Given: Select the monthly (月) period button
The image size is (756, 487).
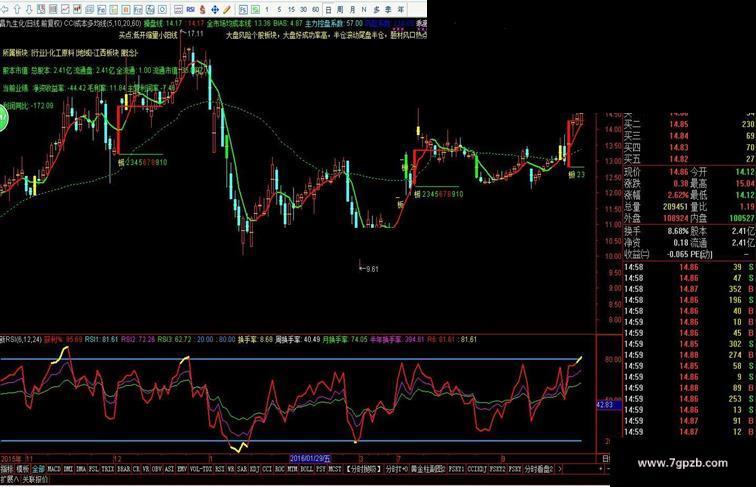Looking at the screenshot, I should (x=352, y=10).
